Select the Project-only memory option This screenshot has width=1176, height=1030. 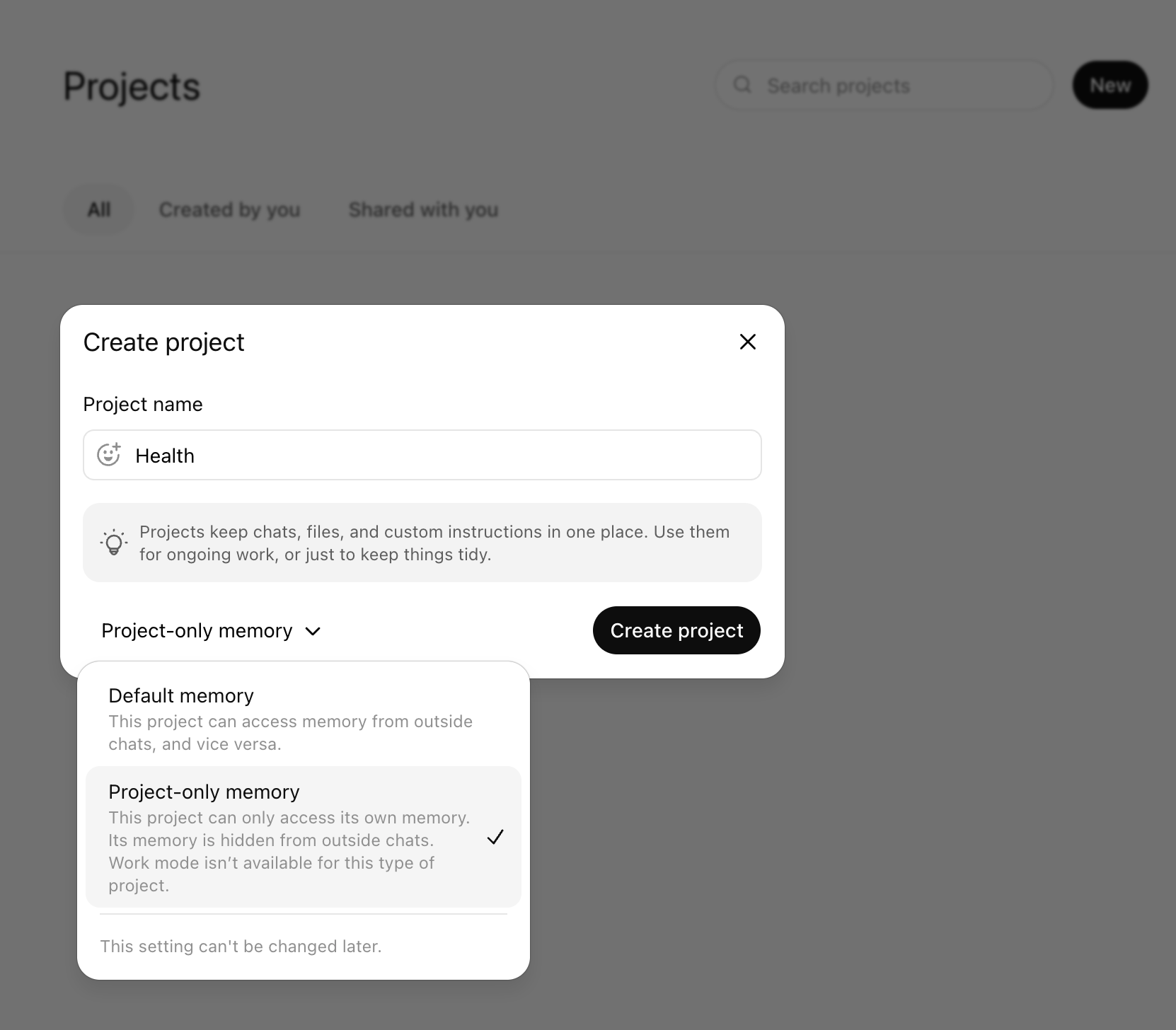coord(304,837)
